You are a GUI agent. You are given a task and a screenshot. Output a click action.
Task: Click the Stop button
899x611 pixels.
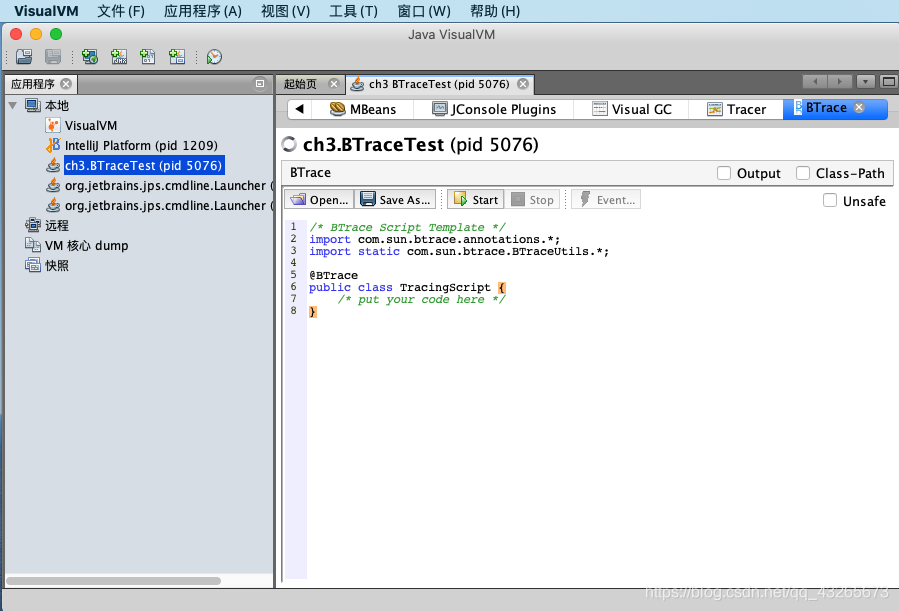[533, 199]
